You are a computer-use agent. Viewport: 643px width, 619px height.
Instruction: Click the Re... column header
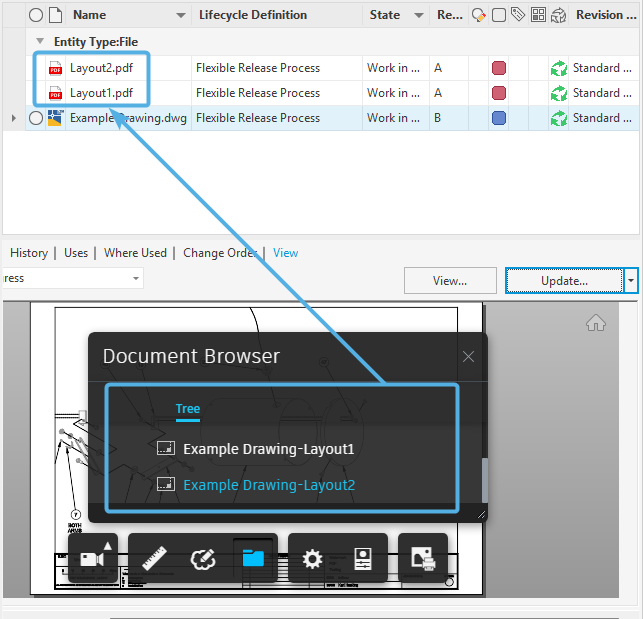click(x=449, y=15)
